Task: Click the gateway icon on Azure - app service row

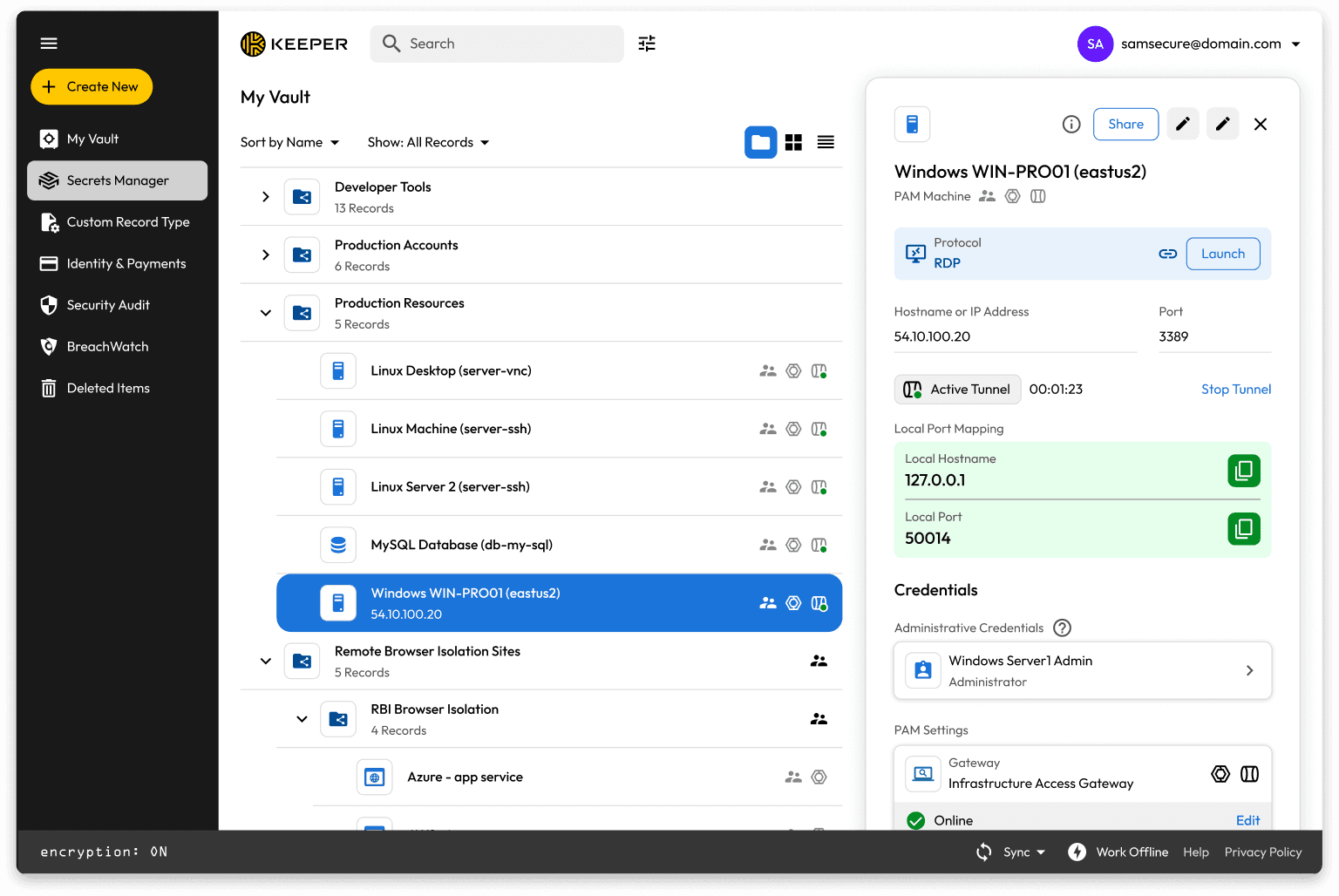Action: pyautogui.click(x=819, y=777)
